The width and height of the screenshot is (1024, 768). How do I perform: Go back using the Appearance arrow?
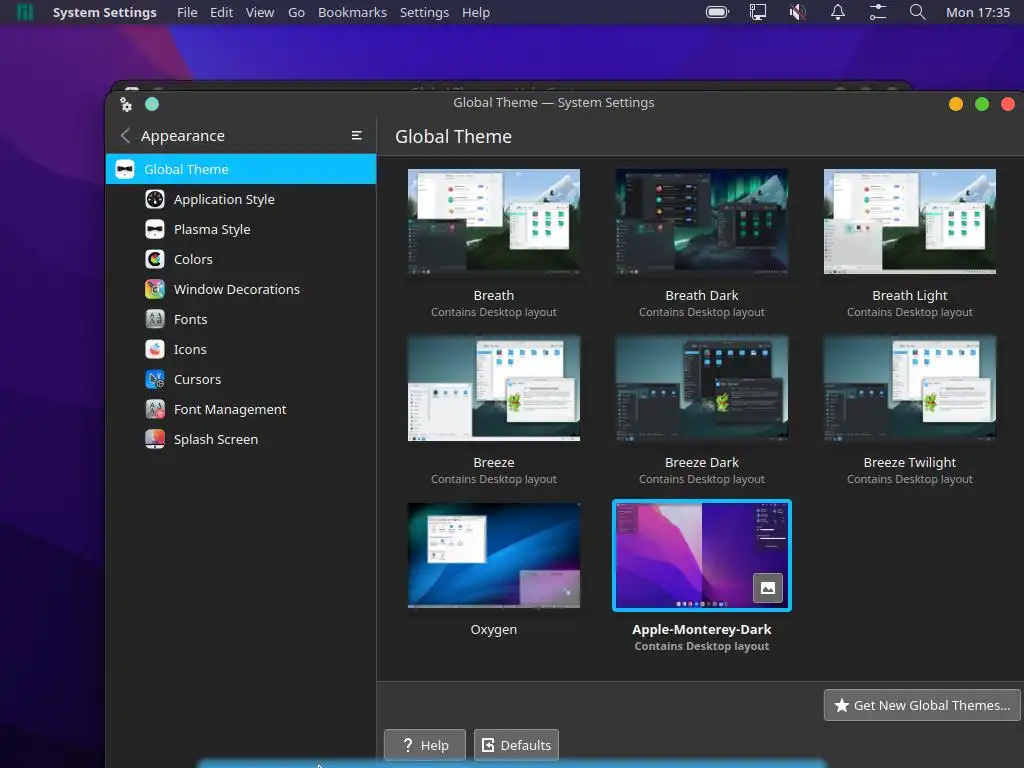click(x=125, y=135)
